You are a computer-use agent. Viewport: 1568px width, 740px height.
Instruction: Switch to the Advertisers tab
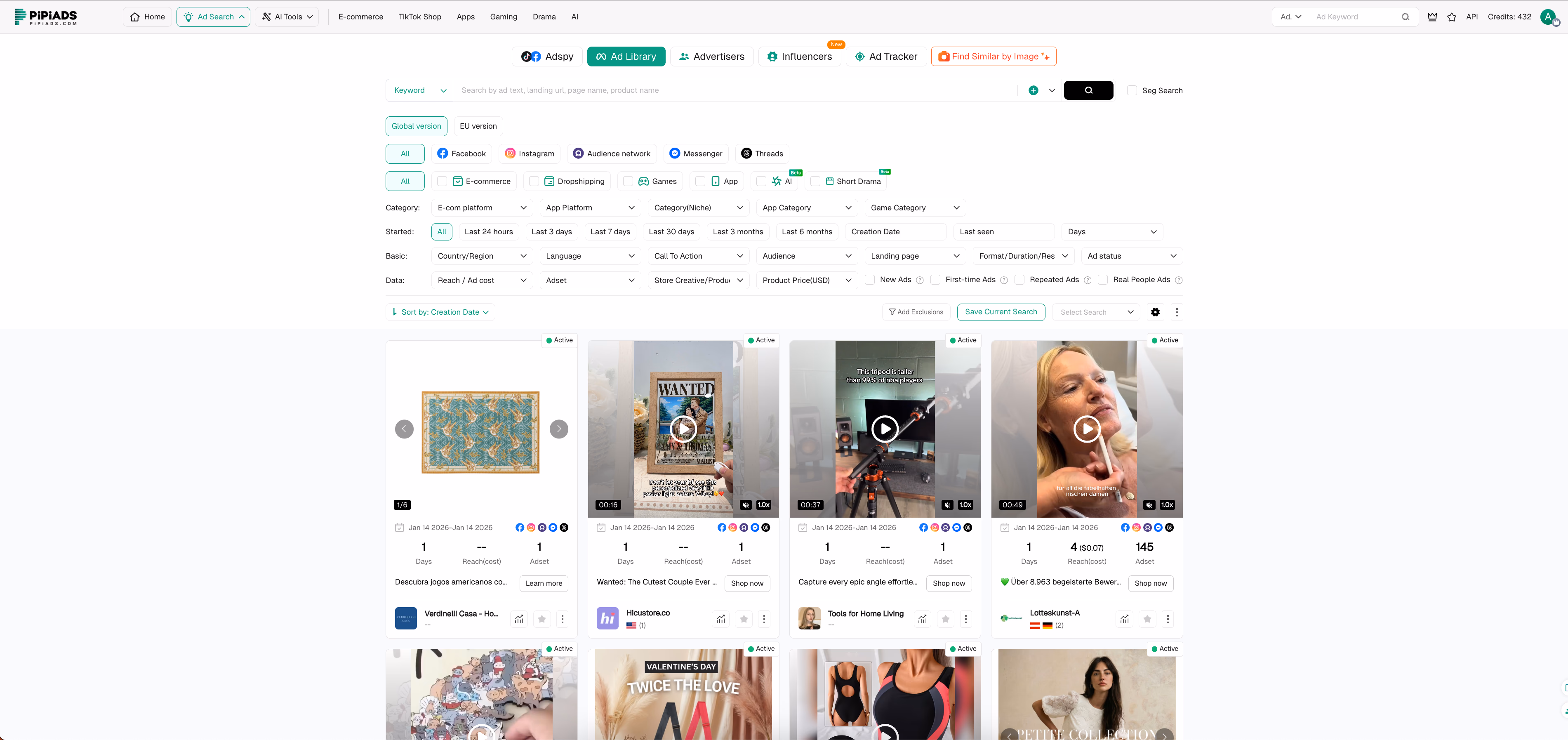pyautogui.click(x=711, y=56)
